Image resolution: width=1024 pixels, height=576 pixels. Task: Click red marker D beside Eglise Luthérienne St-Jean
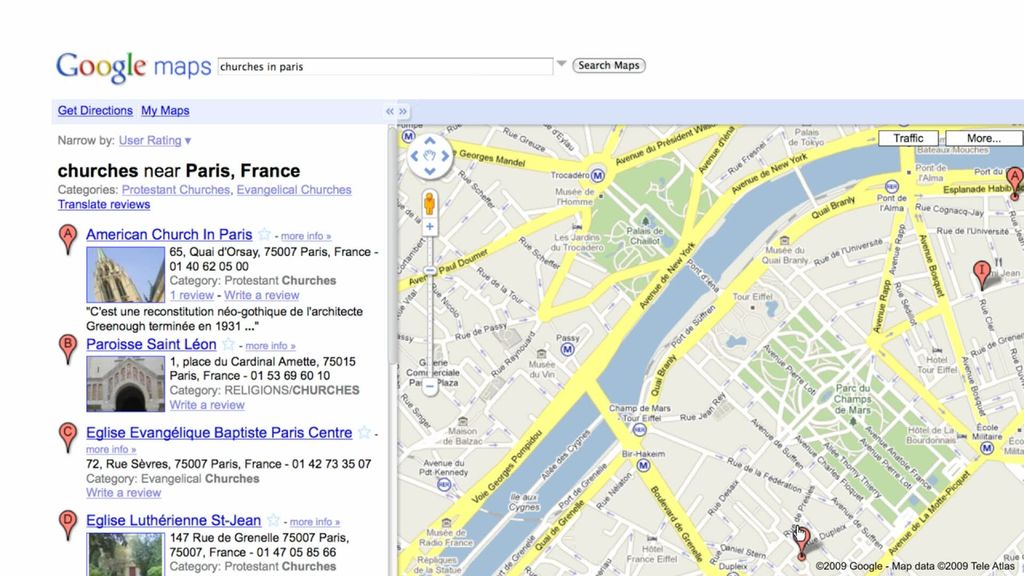[68, 524]
